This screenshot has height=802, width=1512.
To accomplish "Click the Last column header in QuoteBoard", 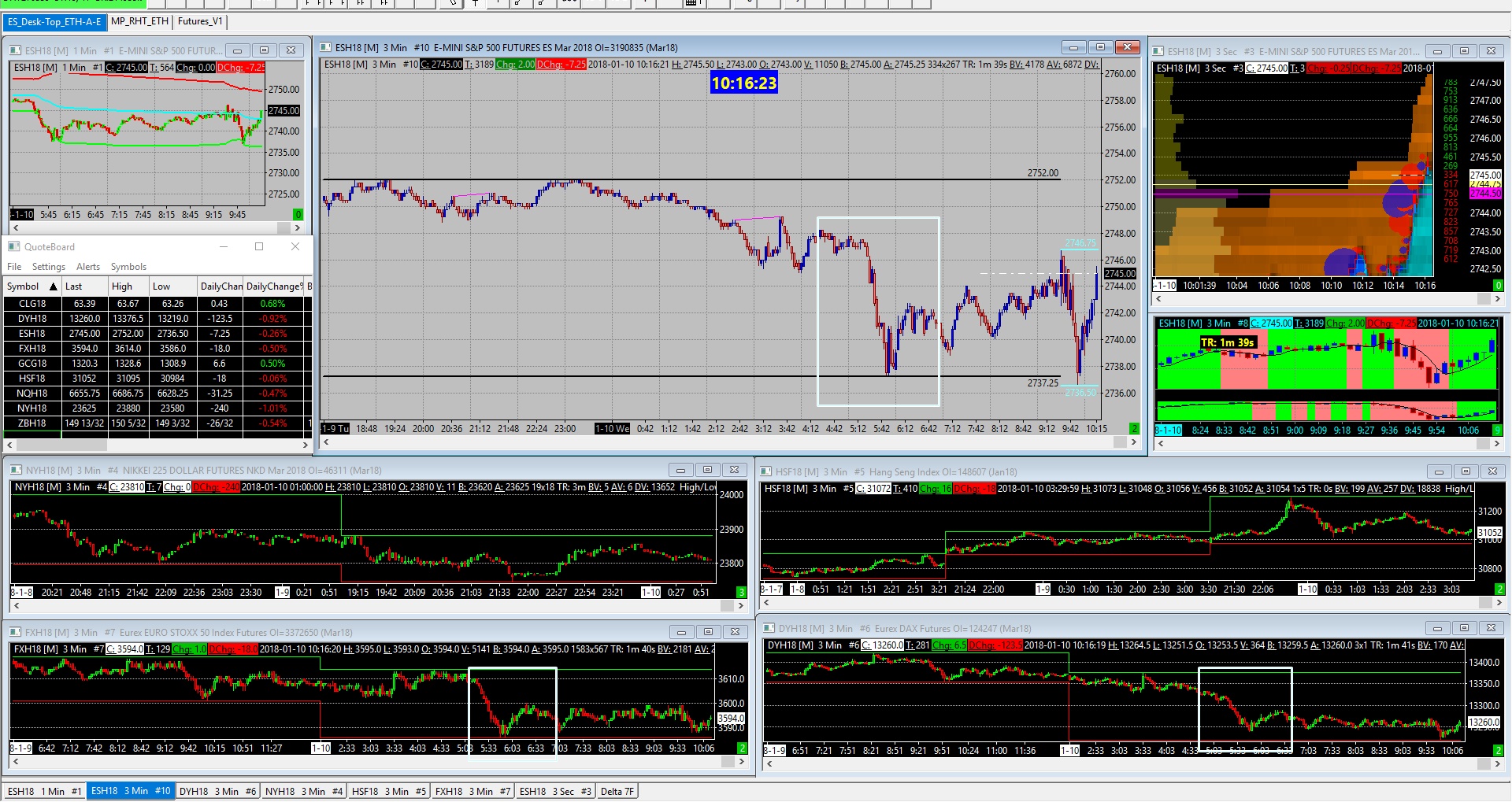I will 83,286.
